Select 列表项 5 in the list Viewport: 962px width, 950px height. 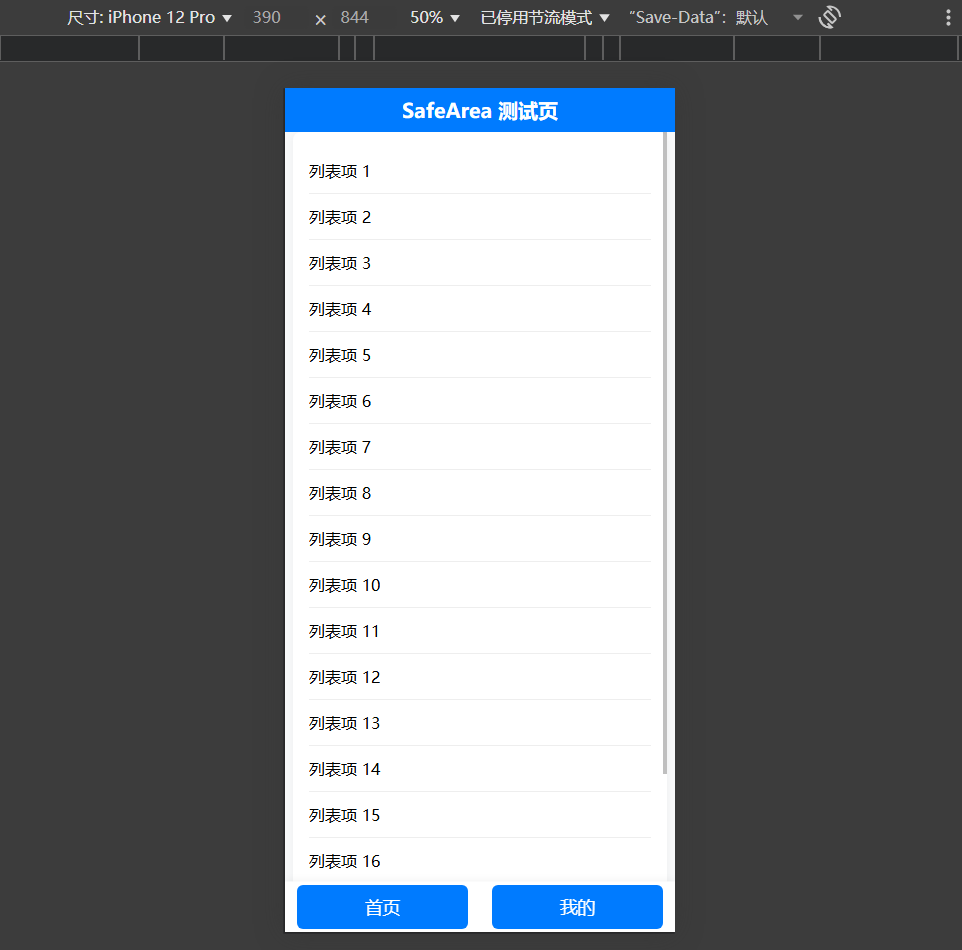pos(340,356)
